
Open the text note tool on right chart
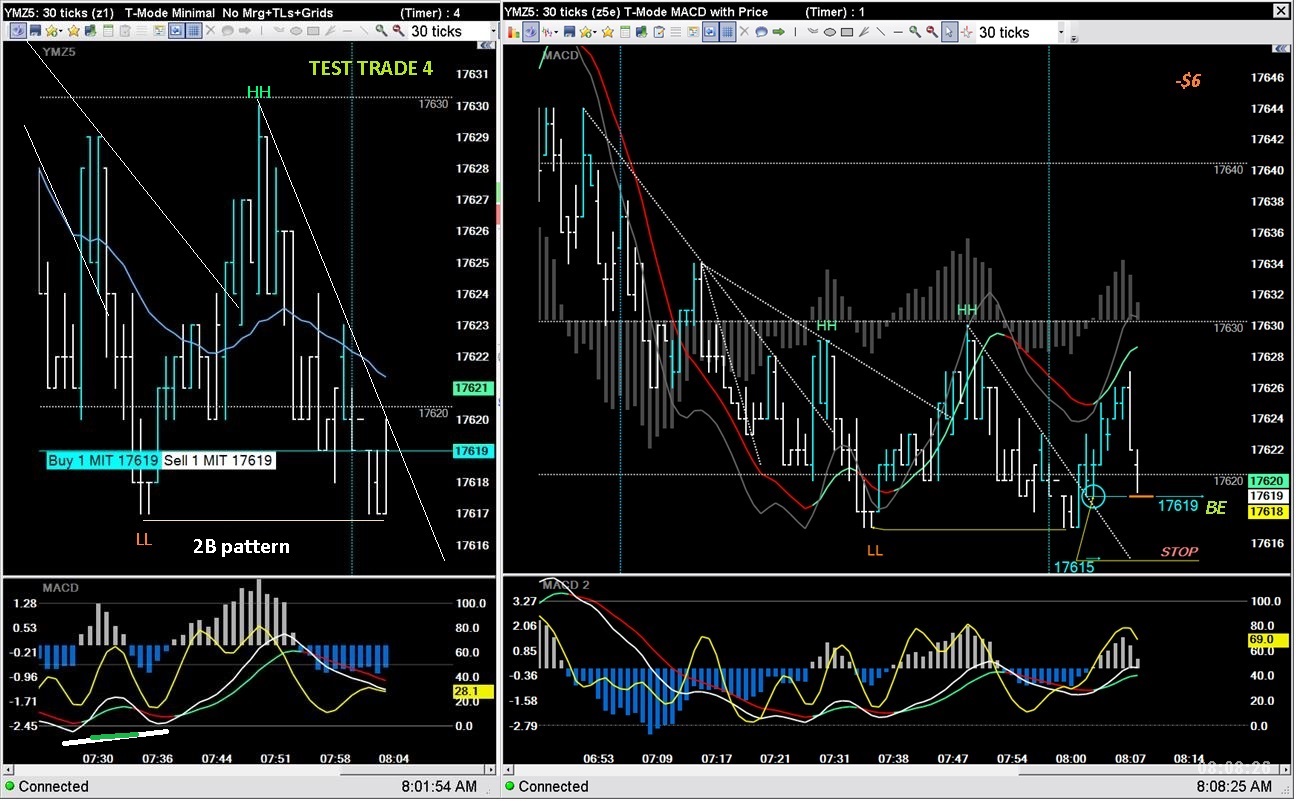click(762, 32)
